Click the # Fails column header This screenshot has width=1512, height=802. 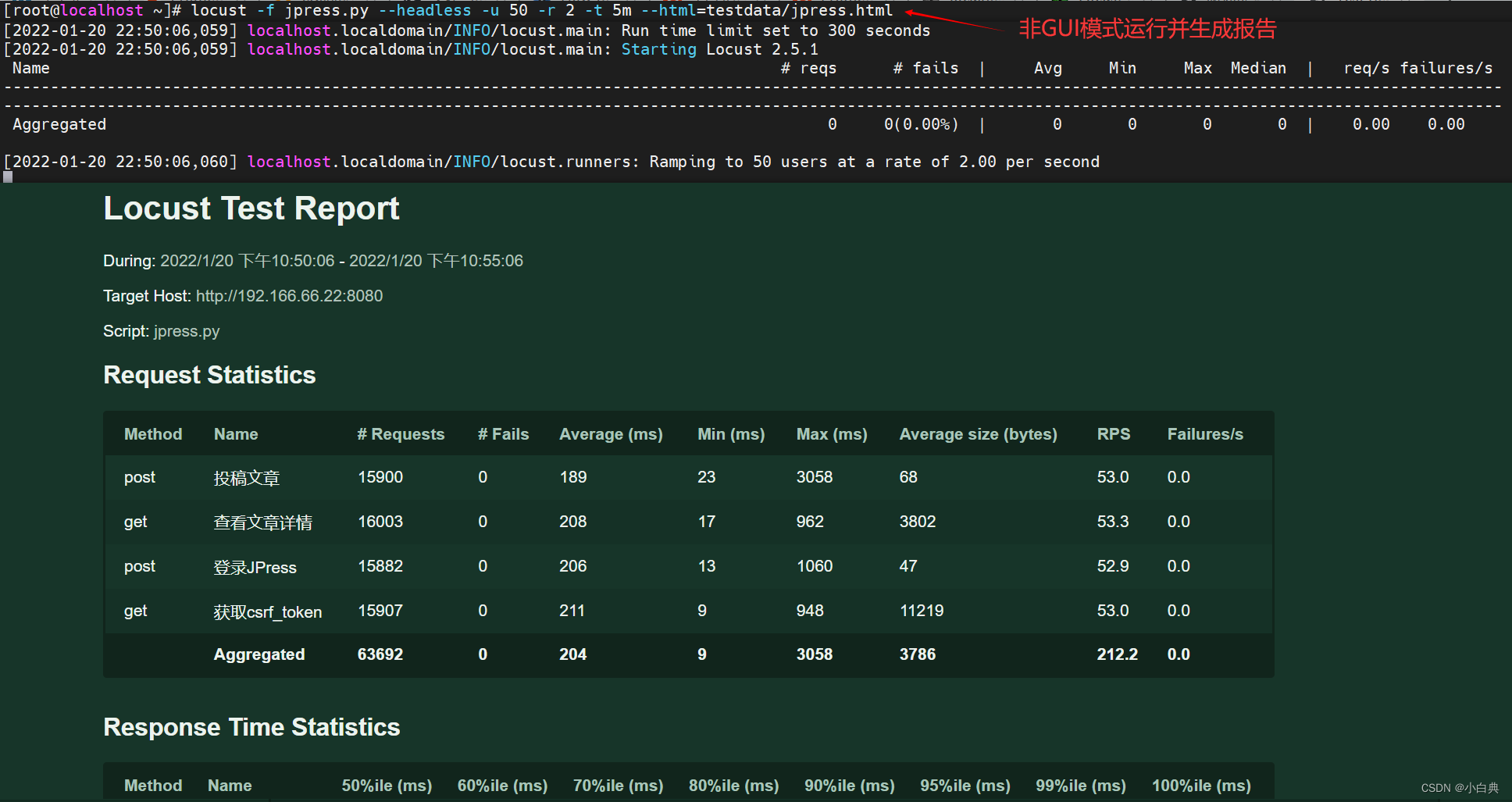click(503, 434)
